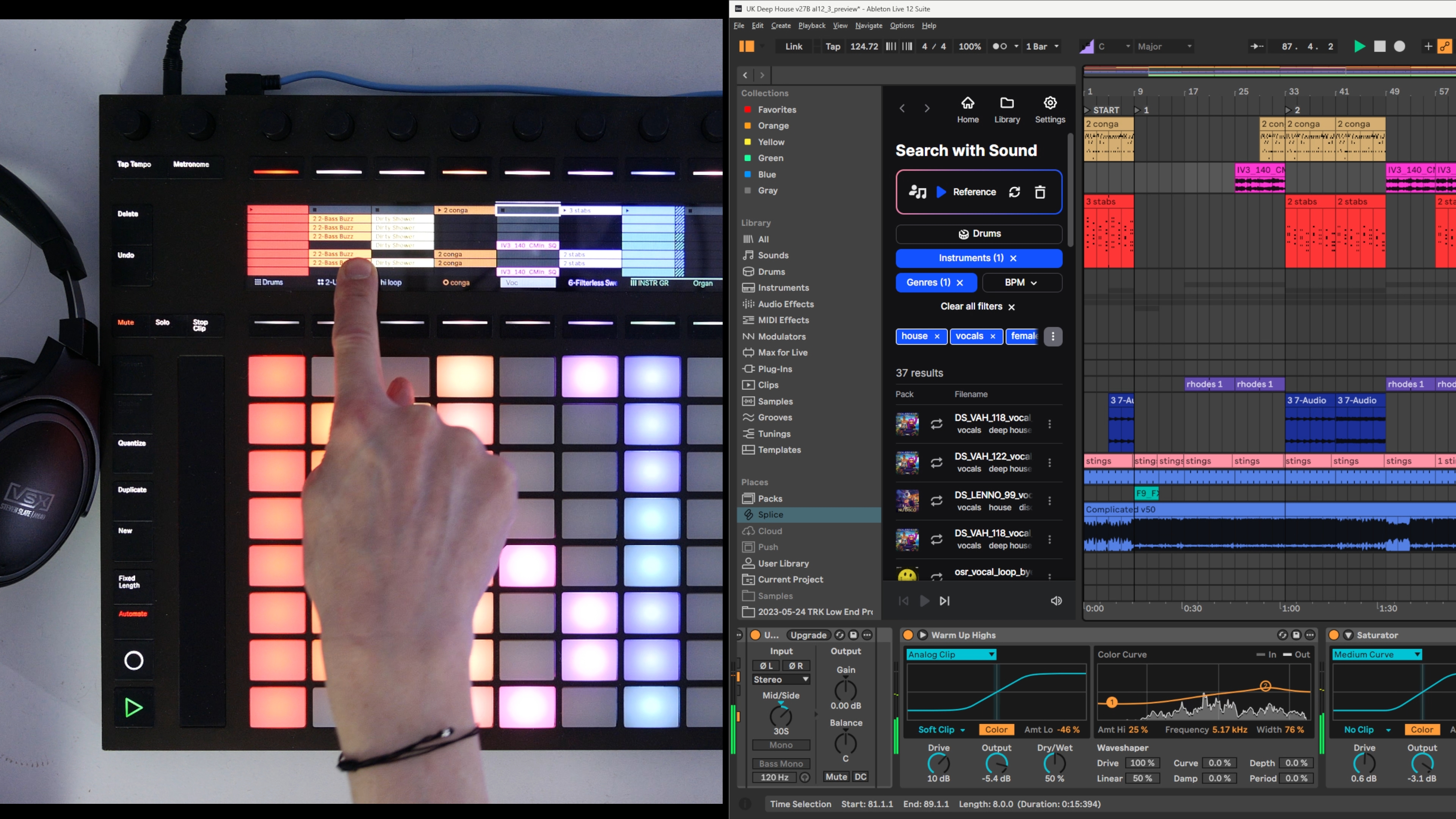Toggle the metronome button

[x=999, y=46]
